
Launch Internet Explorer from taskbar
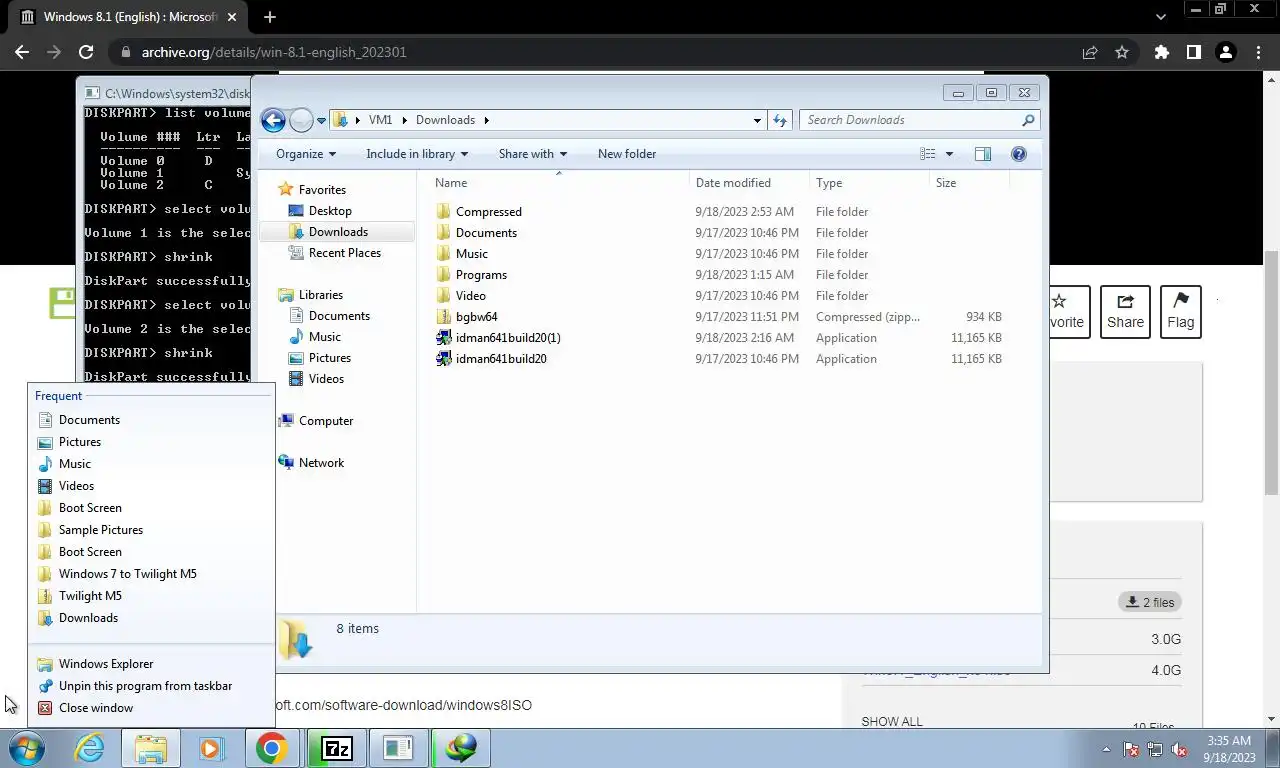(90, 748)
